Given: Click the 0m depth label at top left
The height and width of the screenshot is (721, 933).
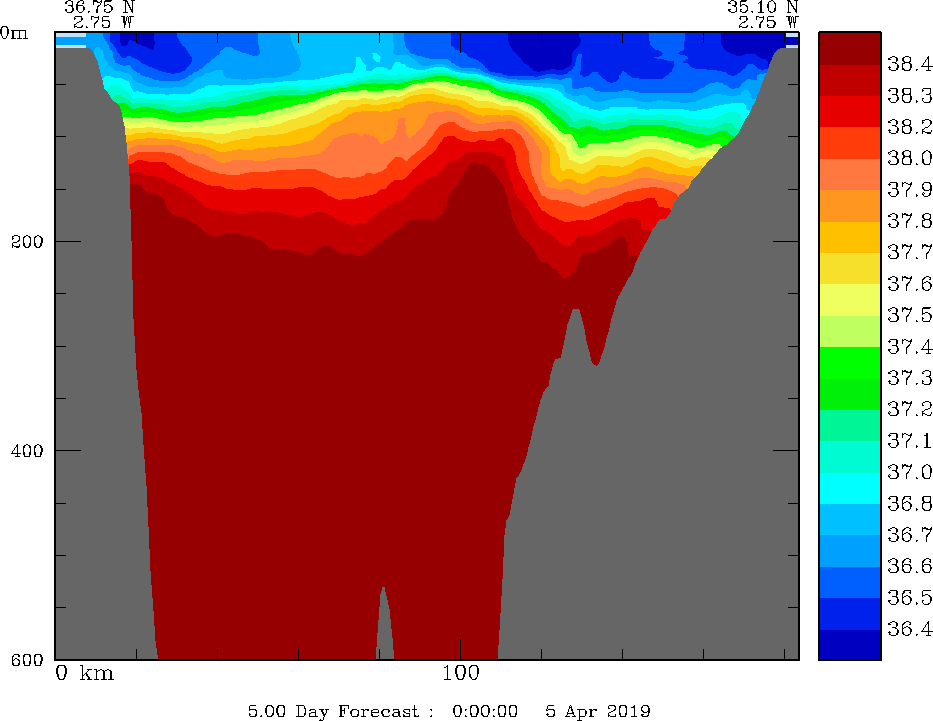Looking at the screenshot, I should coord(15,32).
